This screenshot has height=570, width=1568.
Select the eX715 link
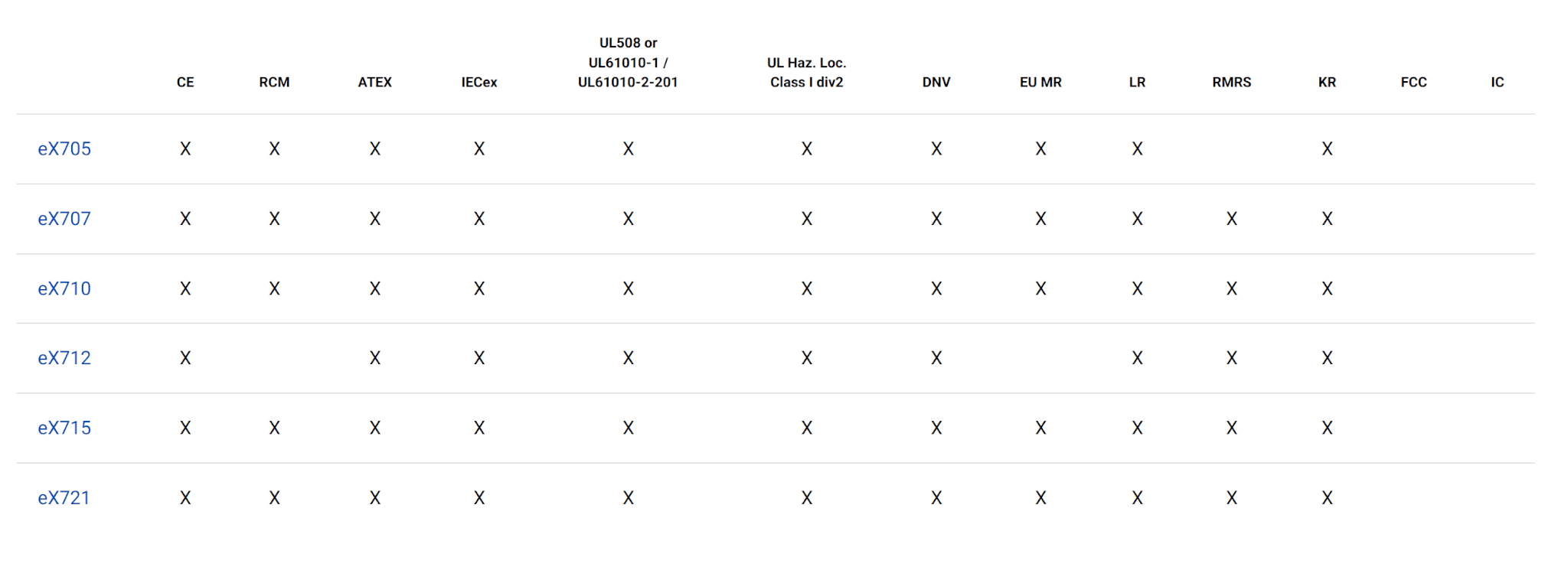[64, 428]
